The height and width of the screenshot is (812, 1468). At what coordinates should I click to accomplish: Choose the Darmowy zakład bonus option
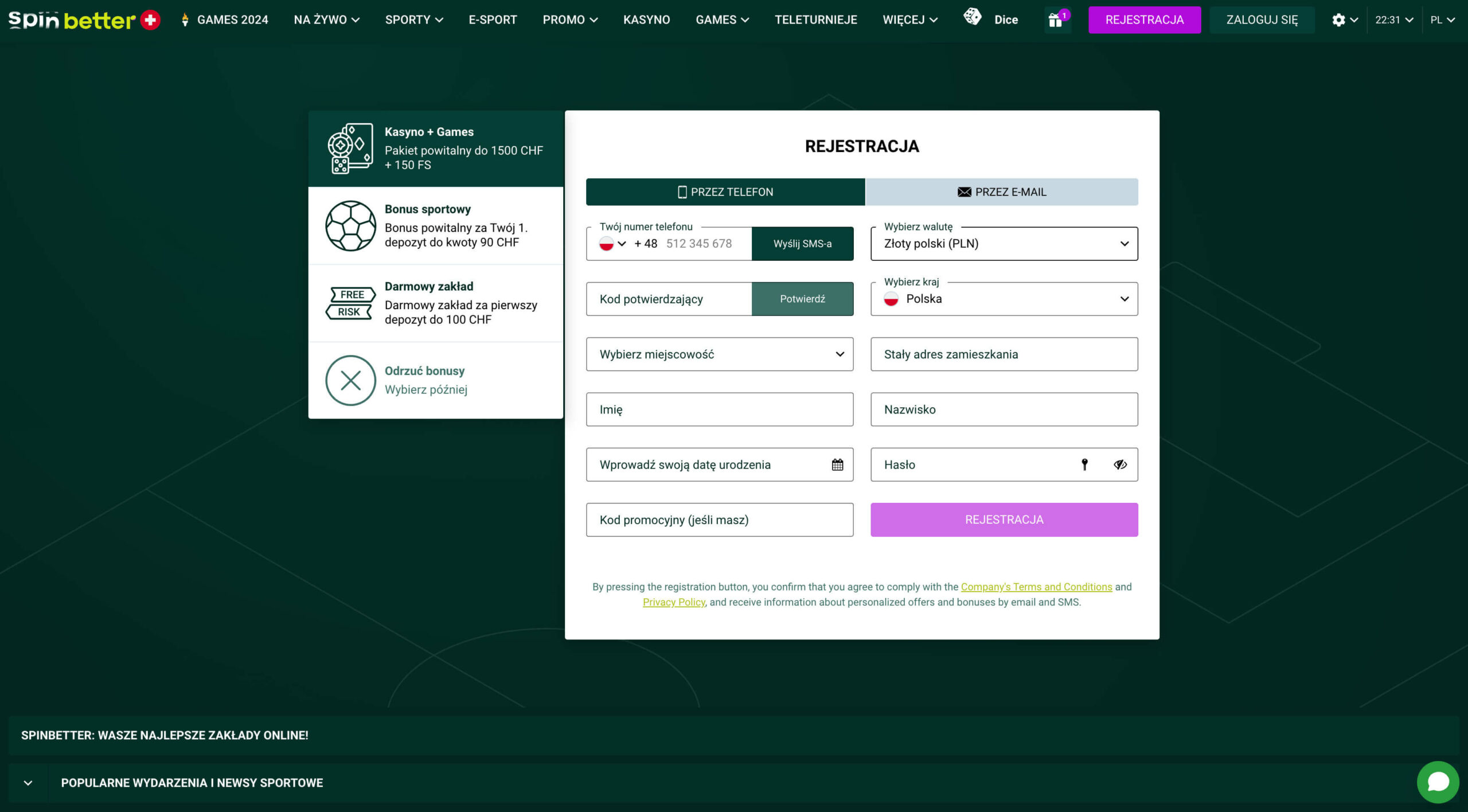pos(435,303)
